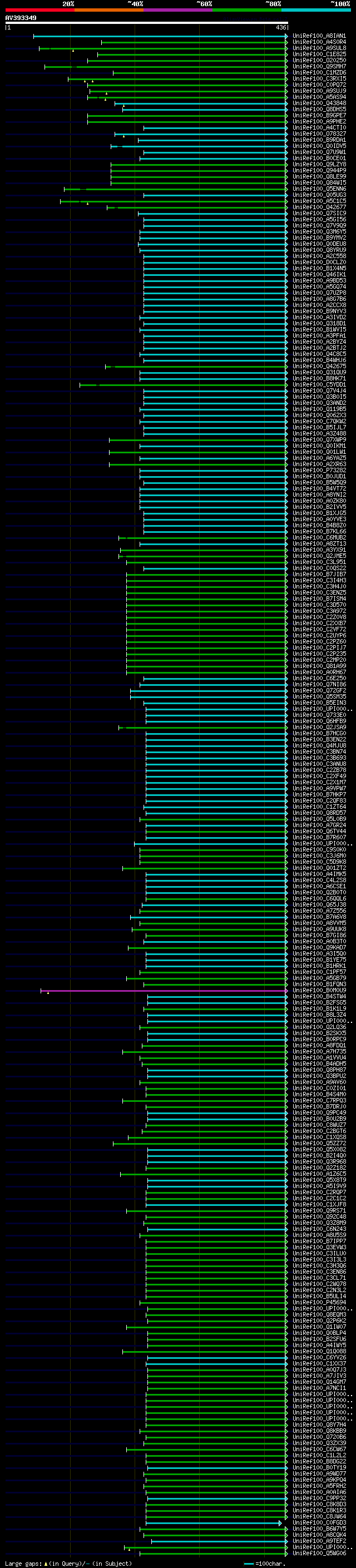Screen dimensions: 356x1568
Task: Select the UniRef100_Q42677 label
Action: (319, 207)
